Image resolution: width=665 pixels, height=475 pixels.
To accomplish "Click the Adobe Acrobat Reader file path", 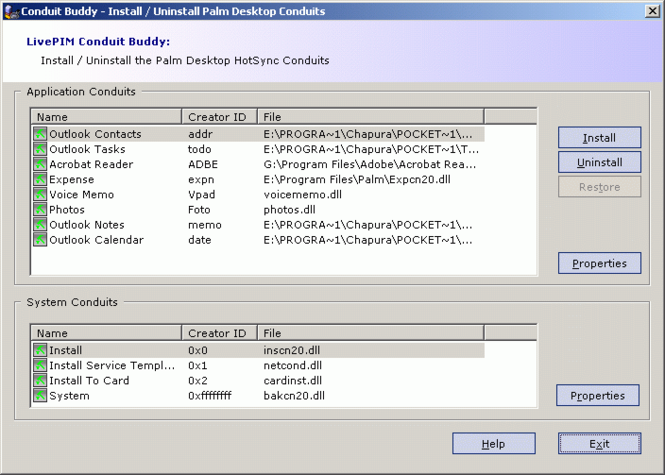I will [369, 164].
